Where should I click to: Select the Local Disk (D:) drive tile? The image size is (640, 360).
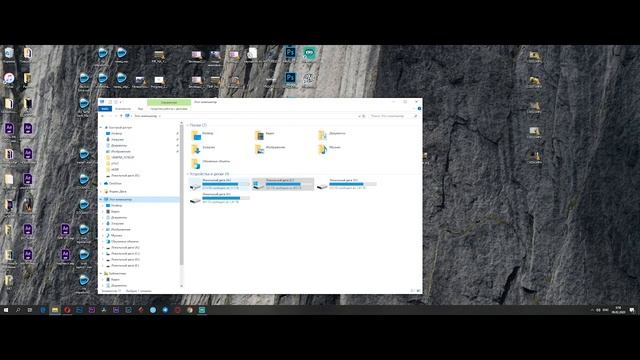coord(346,184)
